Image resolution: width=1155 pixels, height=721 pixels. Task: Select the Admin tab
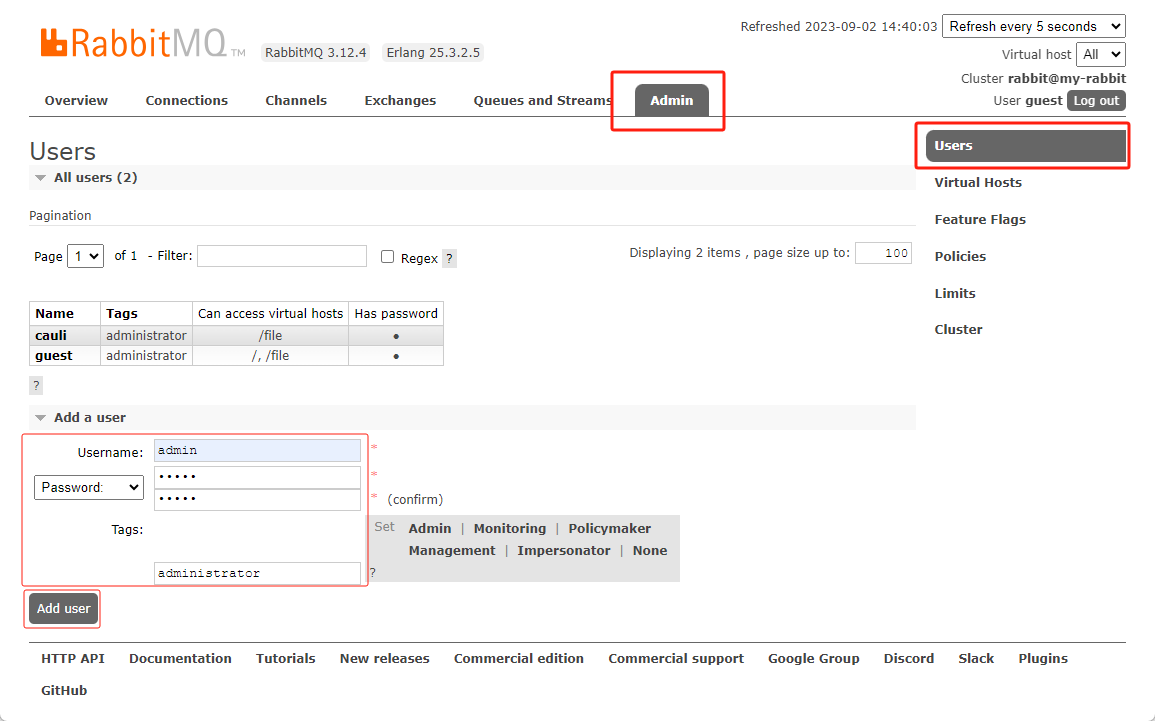click(672, 100)
